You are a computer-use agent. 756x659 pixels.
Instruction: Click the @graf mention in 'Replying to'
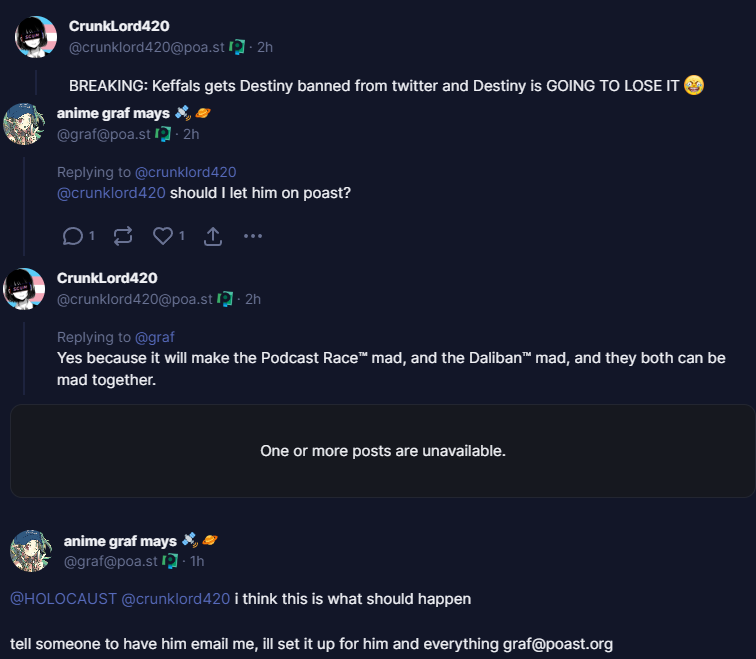154,337
